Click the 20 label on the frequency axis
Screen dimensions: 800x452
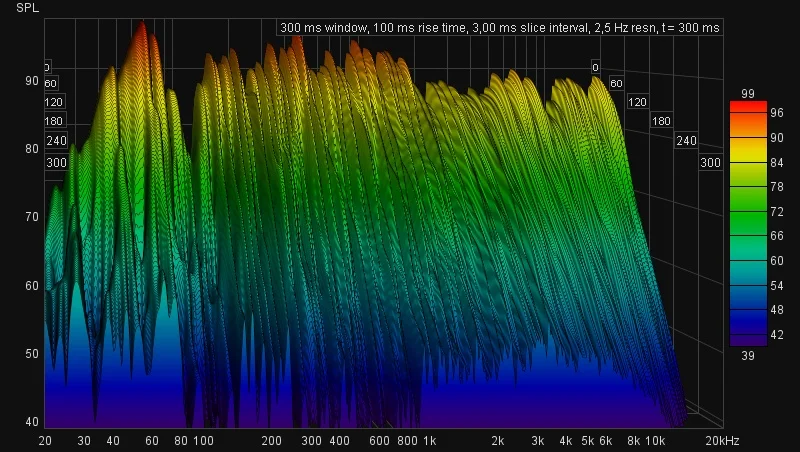[45, 441]
